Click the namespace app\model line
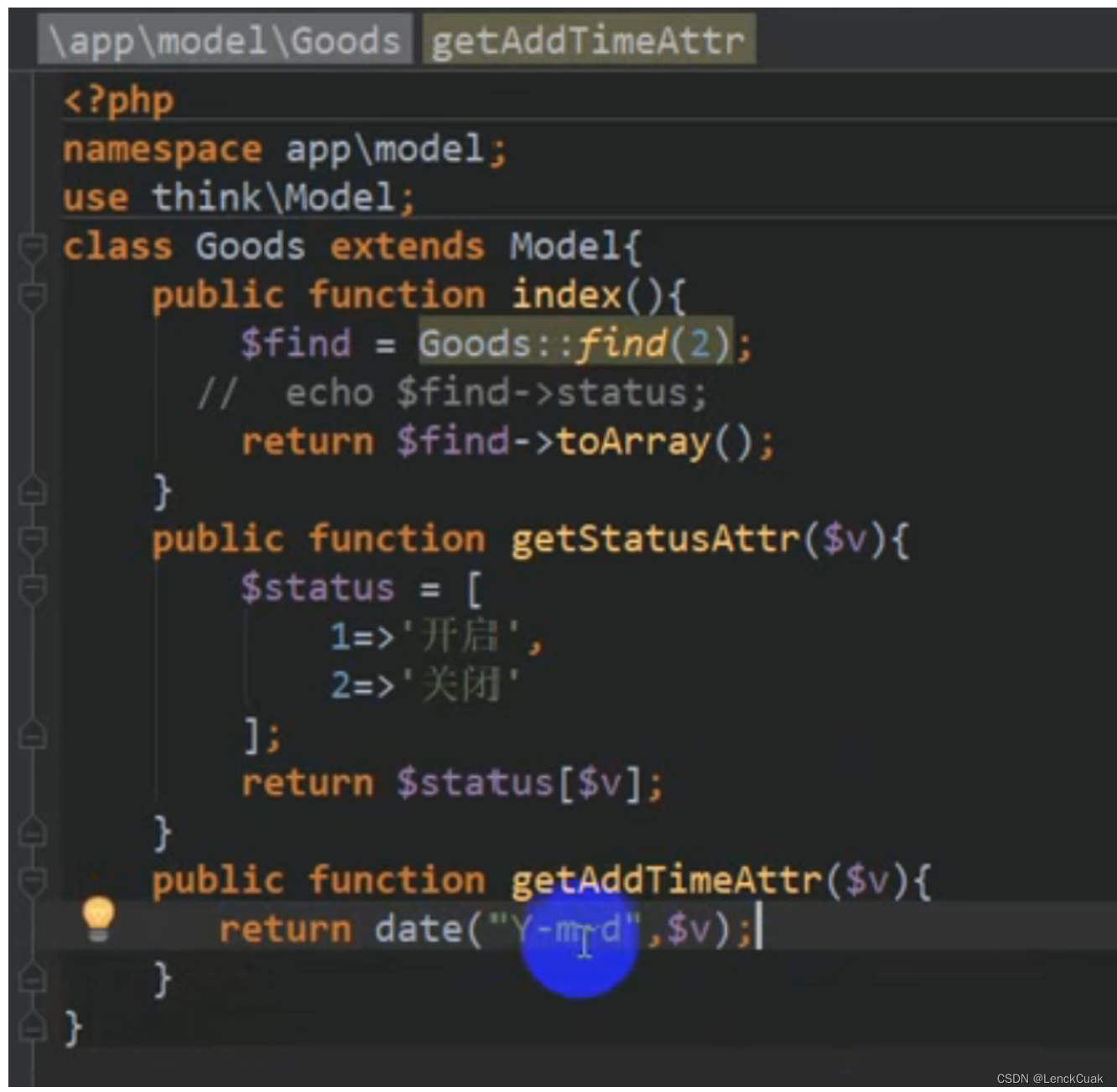Image resolution: width=1117 pixels, height=1092 pixels. point(285,150)
